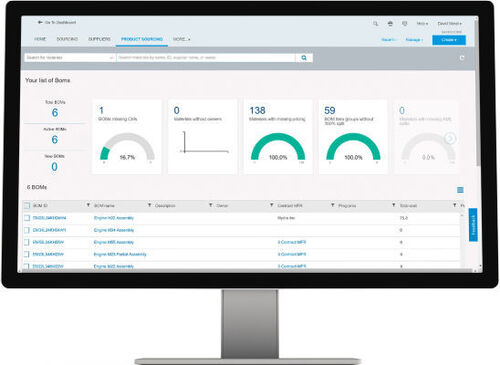The width and height of the screenshot is (500, 365).
Task: Open the SUPPLIERS tab
Action: tap(99, 39)
